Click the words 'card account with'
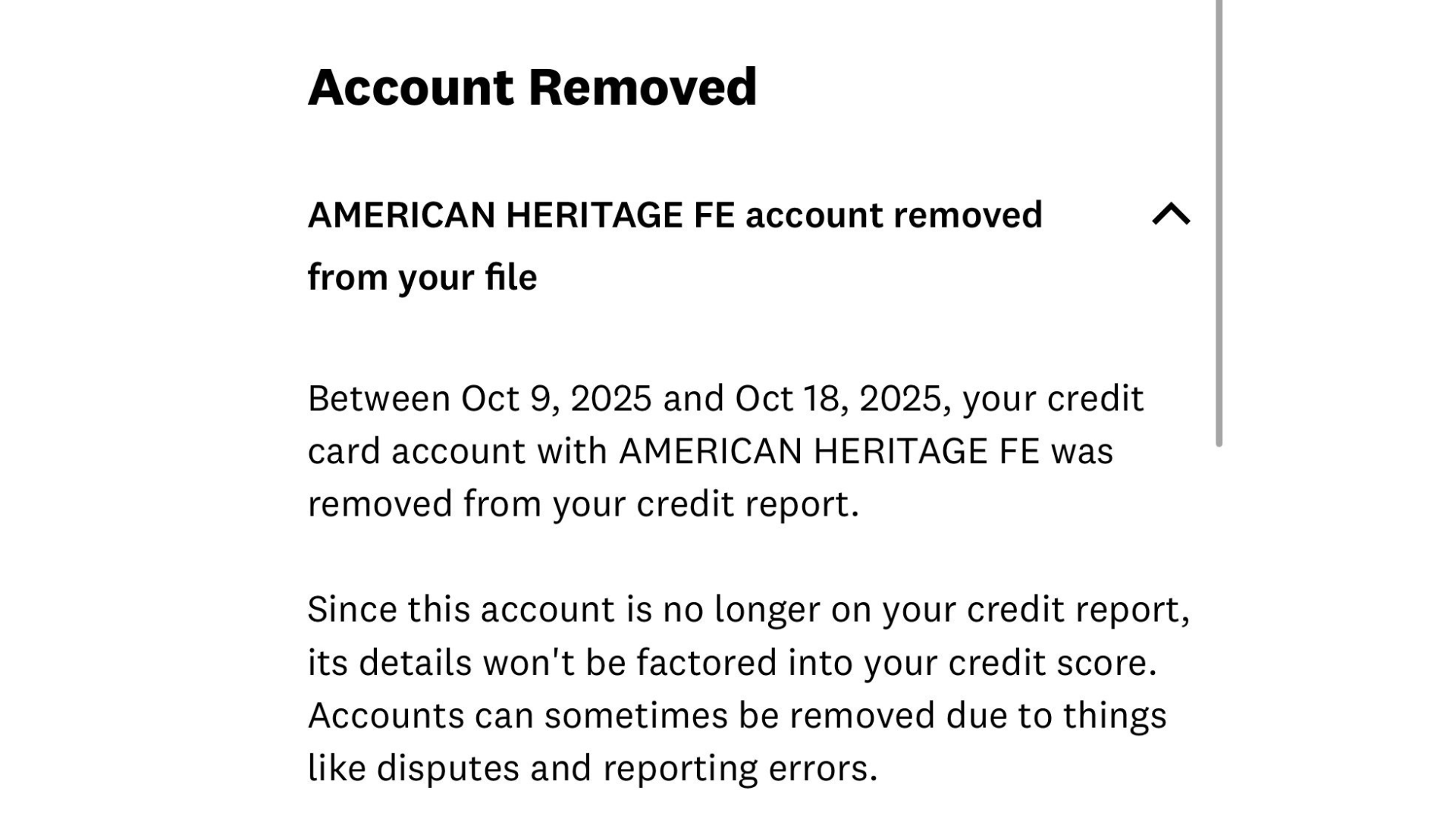This screenshot has height=819, width=1456. [457, 452]
